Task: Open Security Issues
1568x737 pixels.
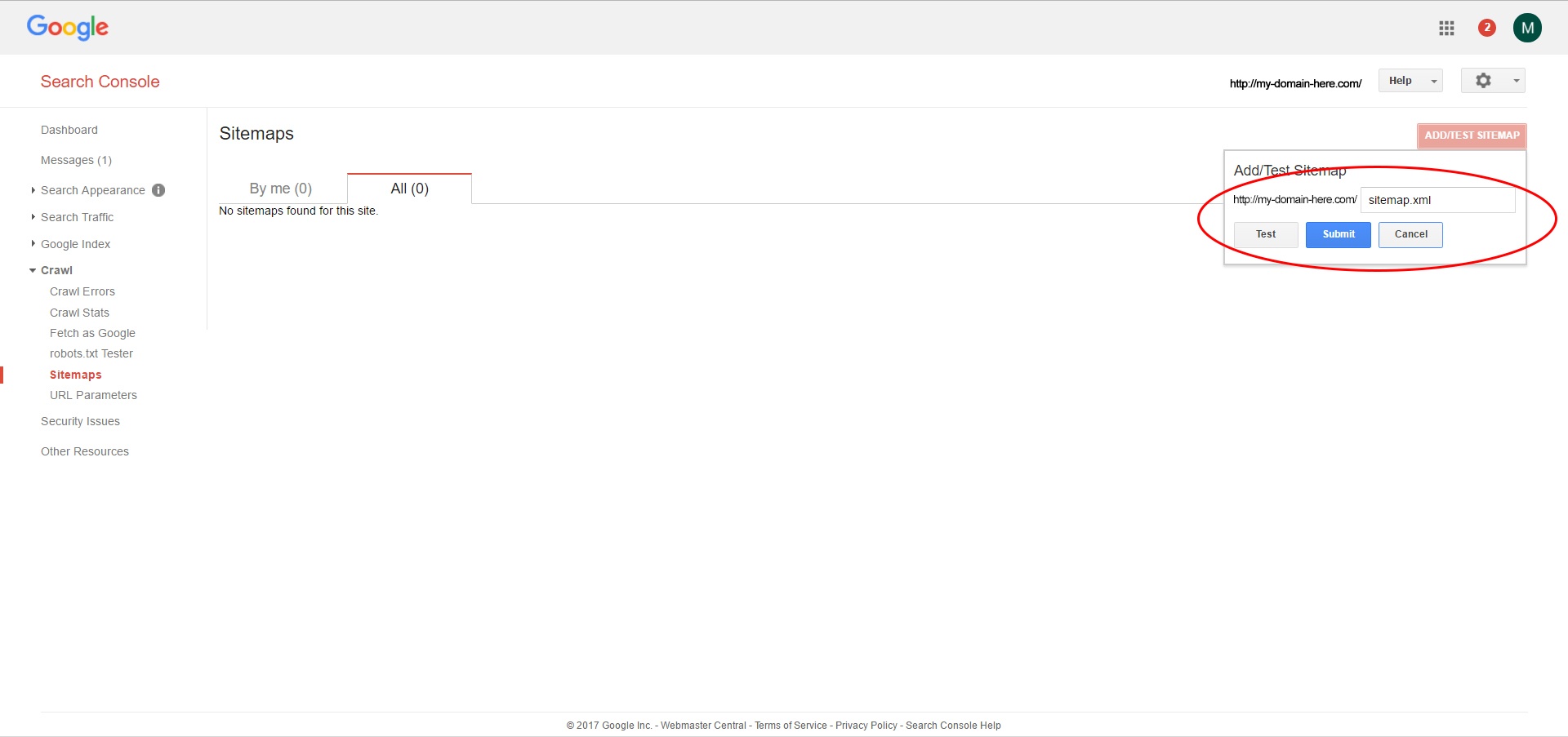Action: pos(80,421)
